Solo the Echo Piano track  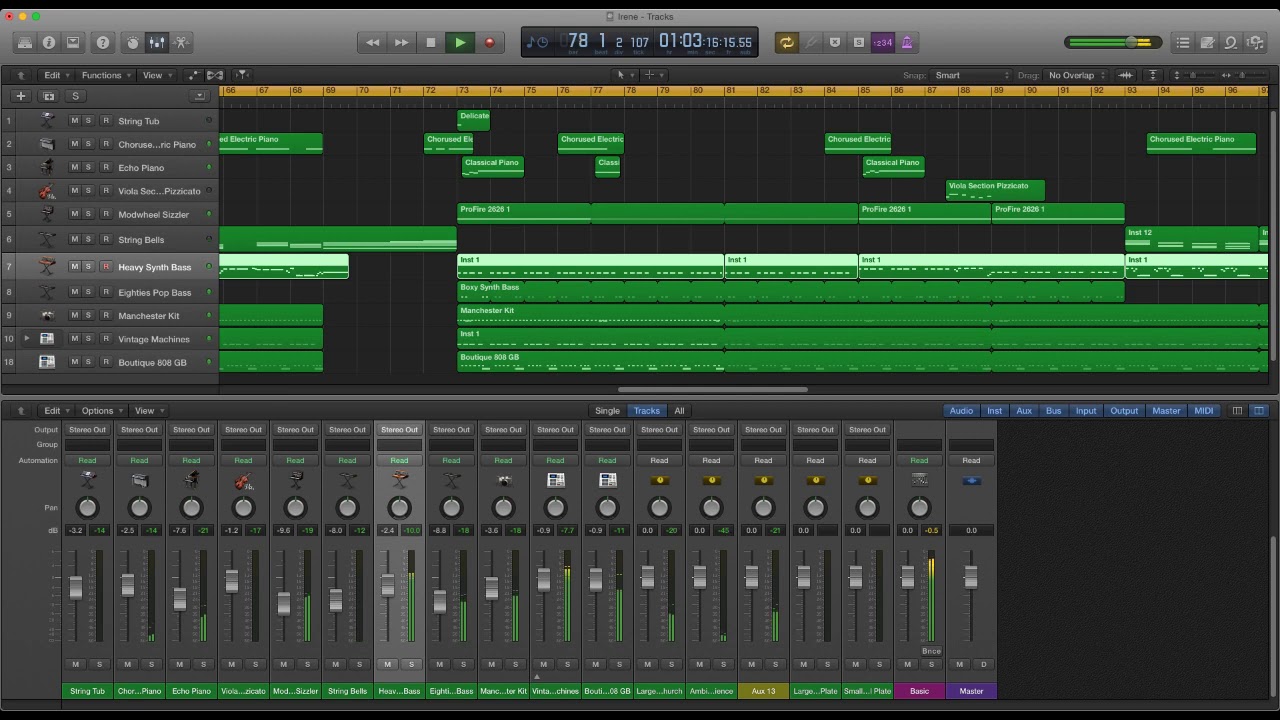(88, 167)
